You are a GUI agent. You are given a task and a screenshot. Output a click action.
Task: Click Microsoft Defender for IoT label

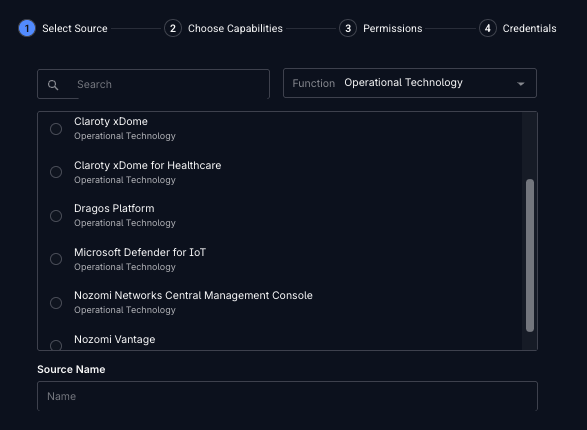pyautogui.click(x=140, y=253)
